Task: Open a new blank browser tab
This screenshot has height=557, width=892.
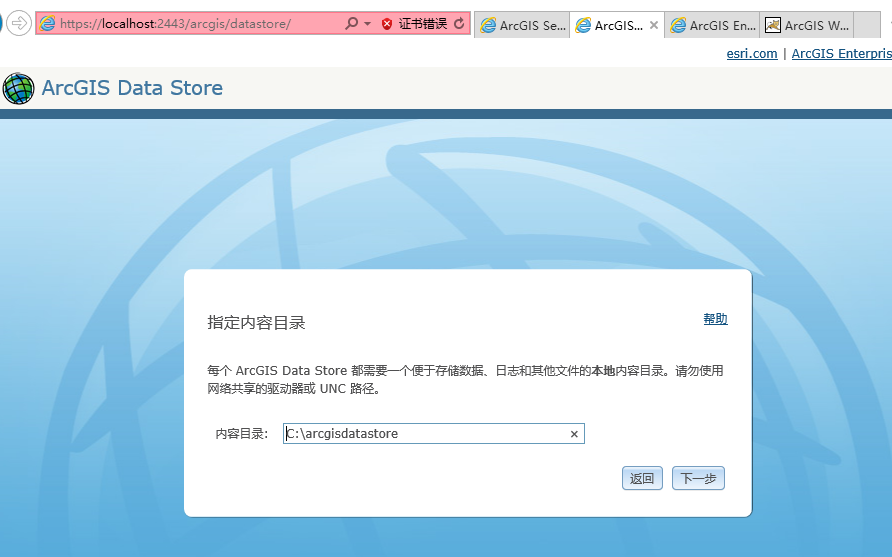Action: pos(867,25)
